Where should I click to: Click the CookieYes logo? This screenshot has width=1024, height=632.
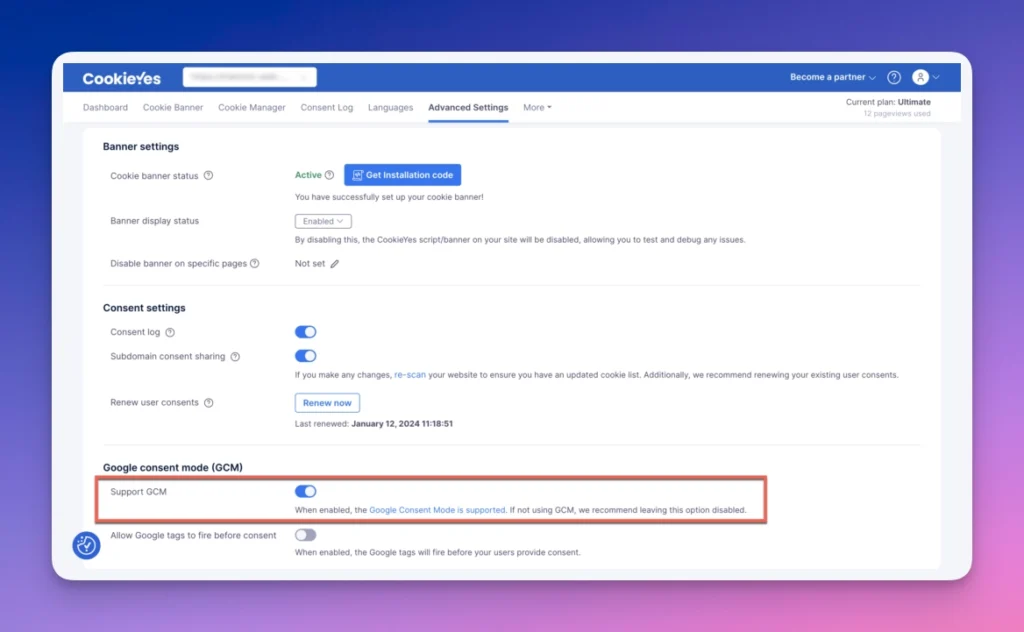pos(121,78)
